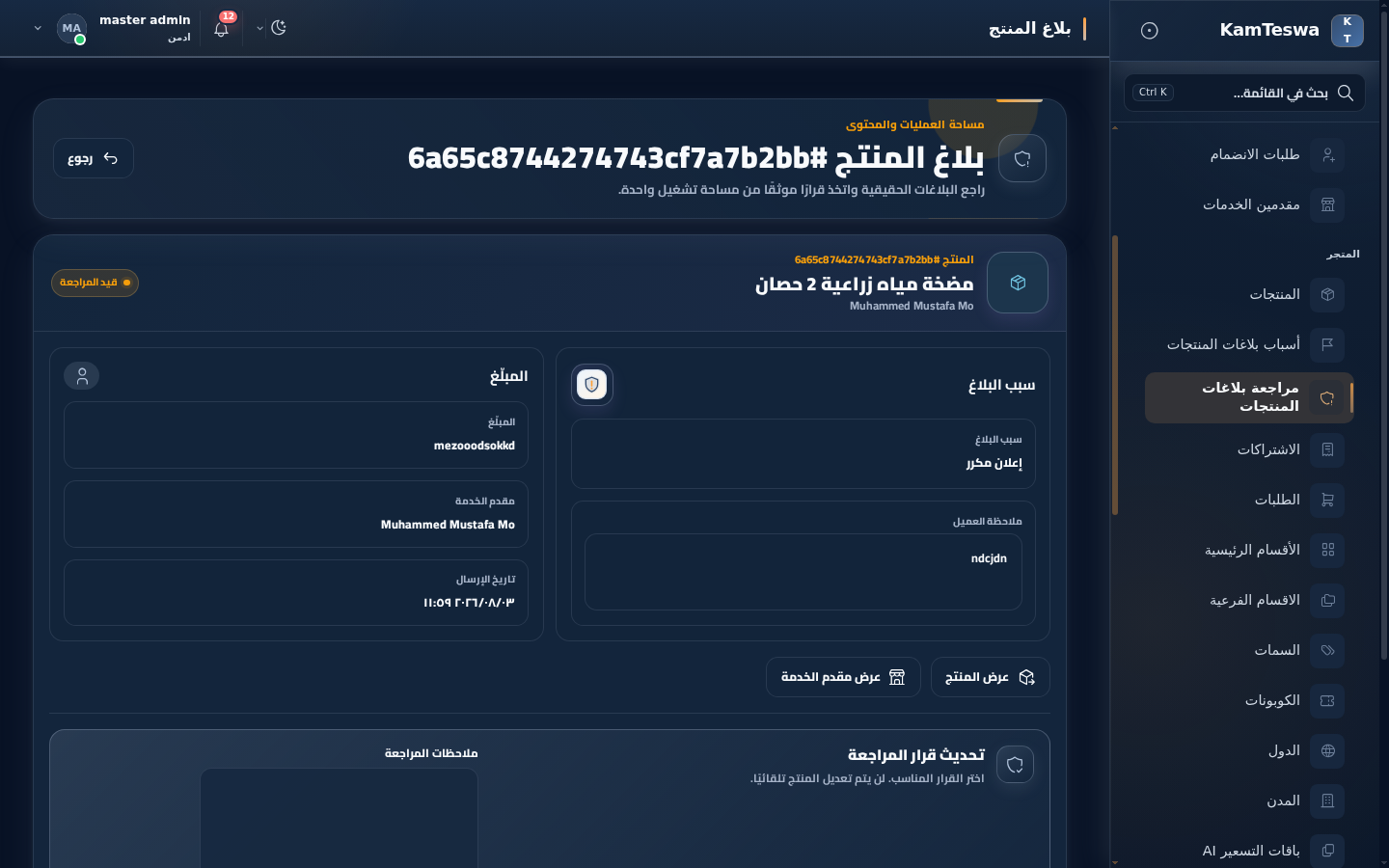The height and width of the screenshot is (868, 1389).
Task: Click the الدول globe icon
Action: [1327, 750]
